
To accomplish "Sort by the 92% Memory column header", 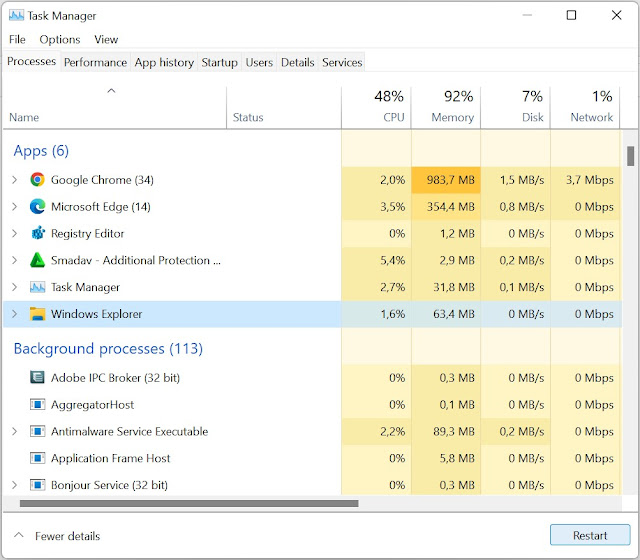I will pyautogui.click(x=446, y=108).
